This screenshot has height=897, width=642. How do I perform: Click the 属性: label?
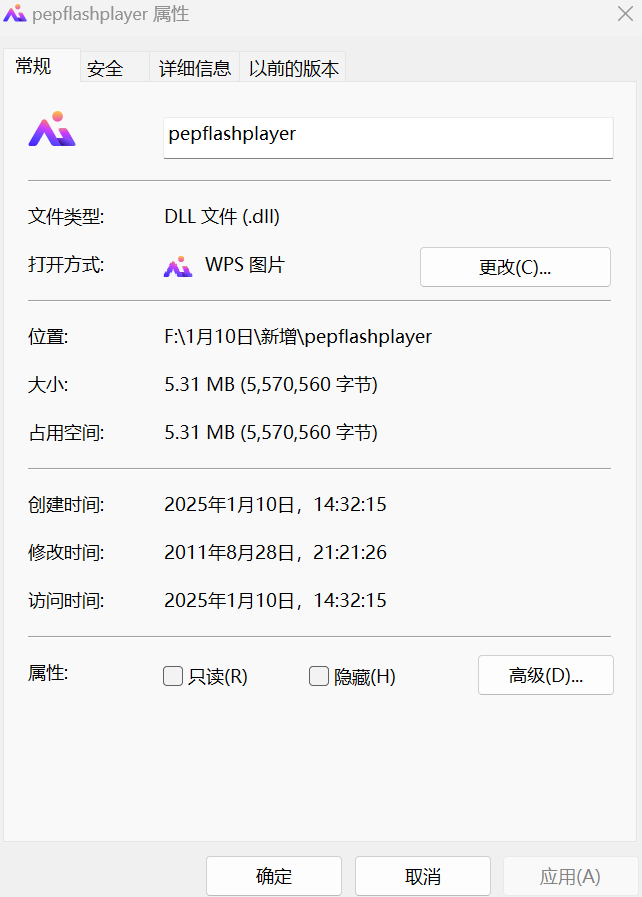pos(48,673)
